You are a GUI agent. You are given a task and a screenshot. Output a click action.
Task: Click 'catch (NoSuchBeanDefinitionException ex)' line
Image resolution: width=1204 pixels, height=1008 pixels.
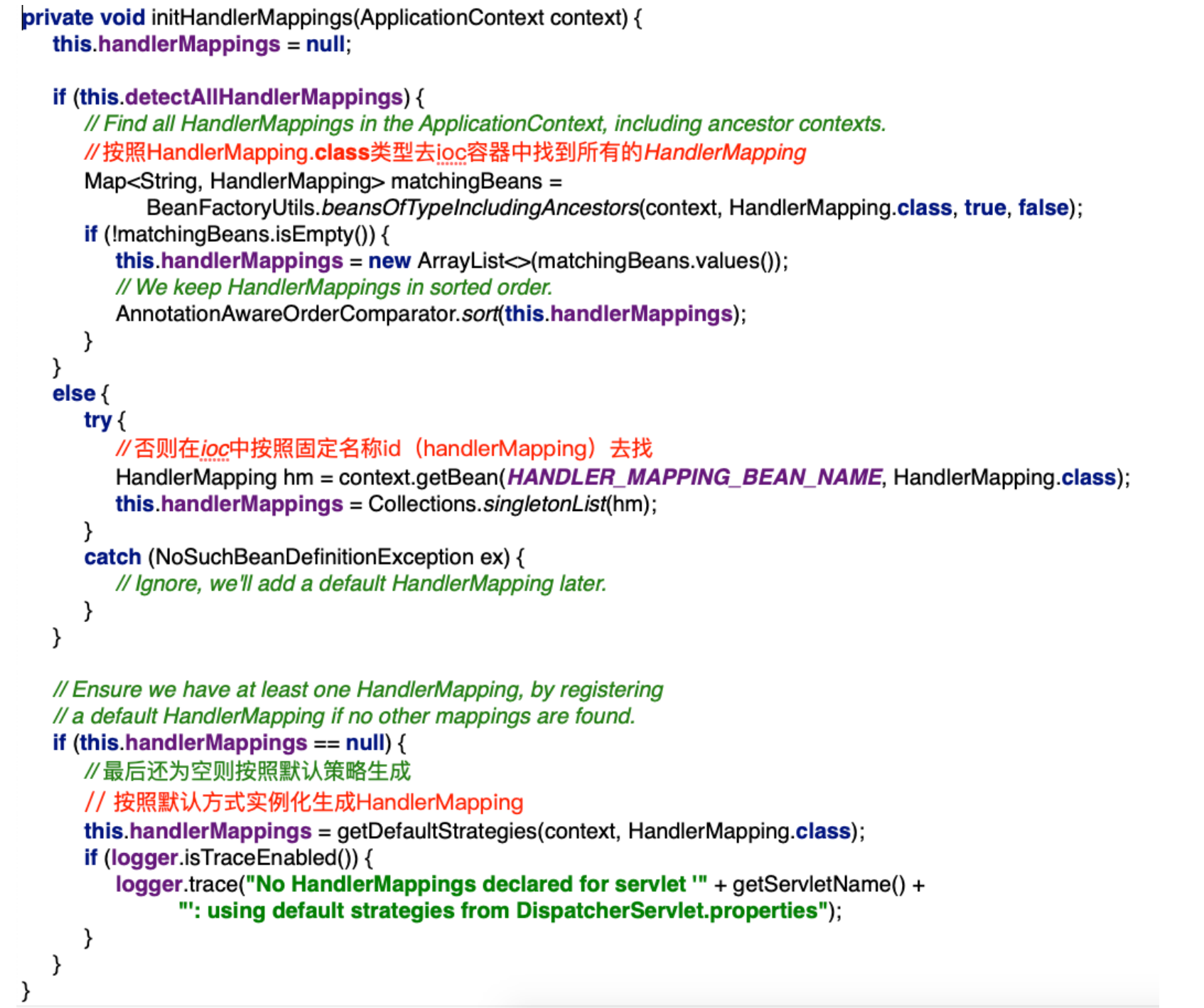[x=303, y=557]
